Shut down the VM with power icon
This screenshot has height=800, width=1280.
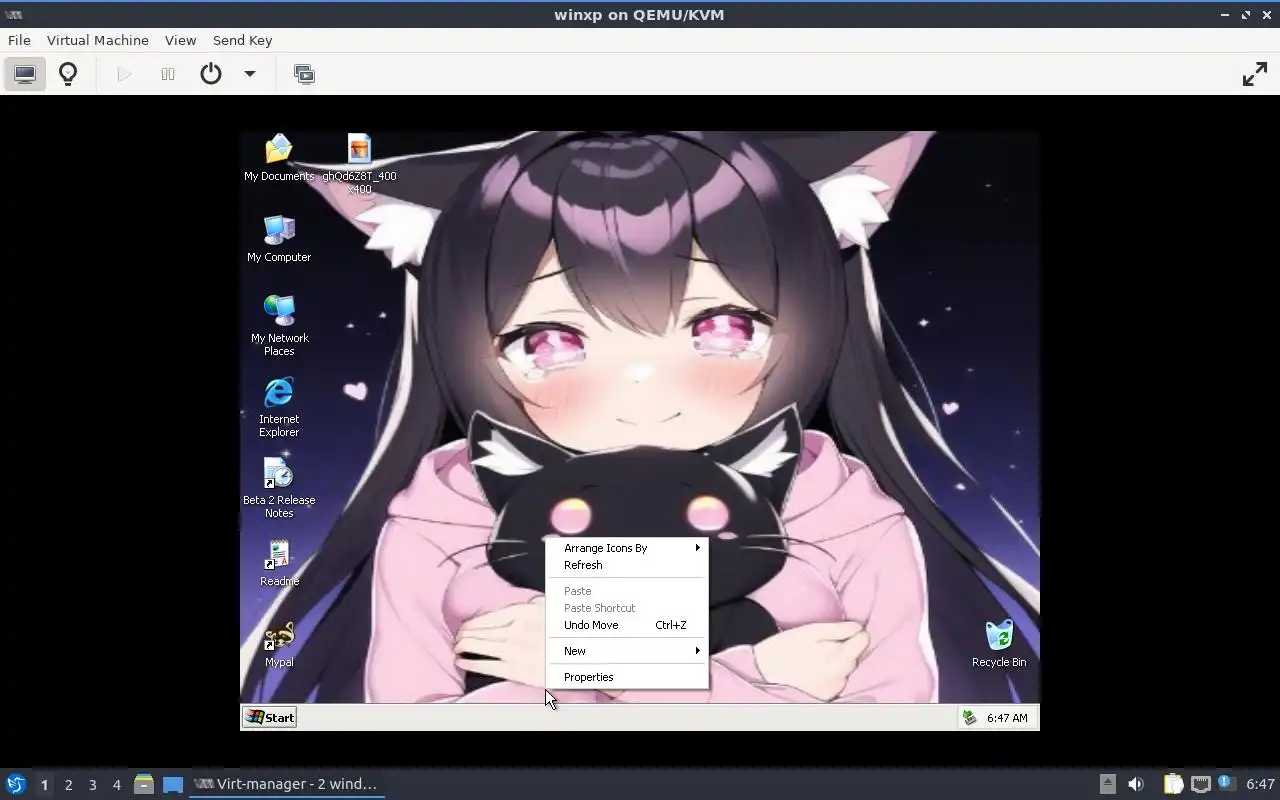click(210, 74)
